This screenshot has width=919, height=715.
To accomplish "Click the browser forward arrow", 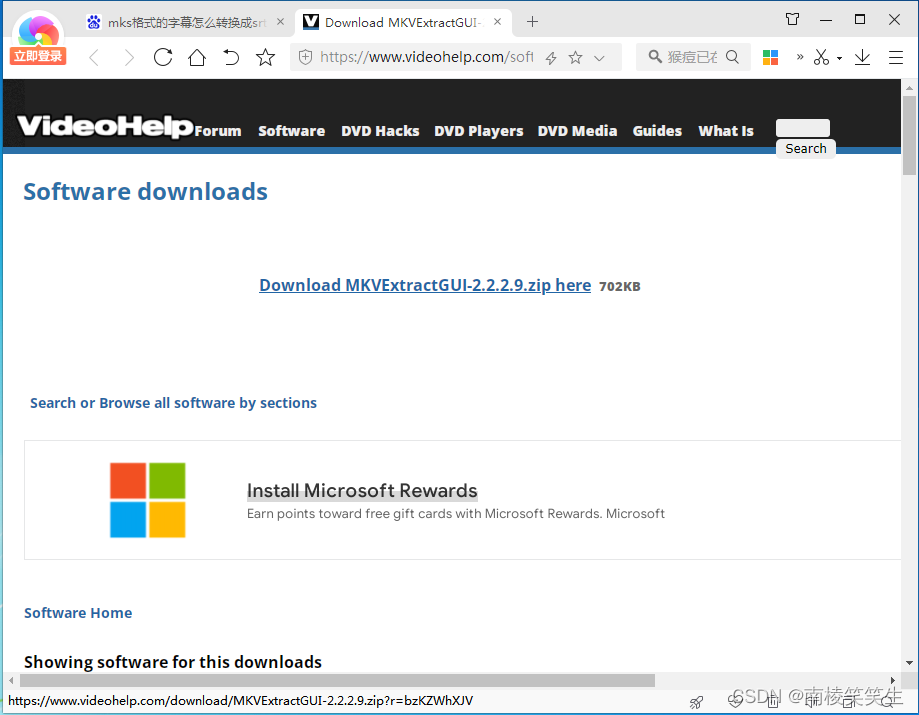I will [129, 57].
